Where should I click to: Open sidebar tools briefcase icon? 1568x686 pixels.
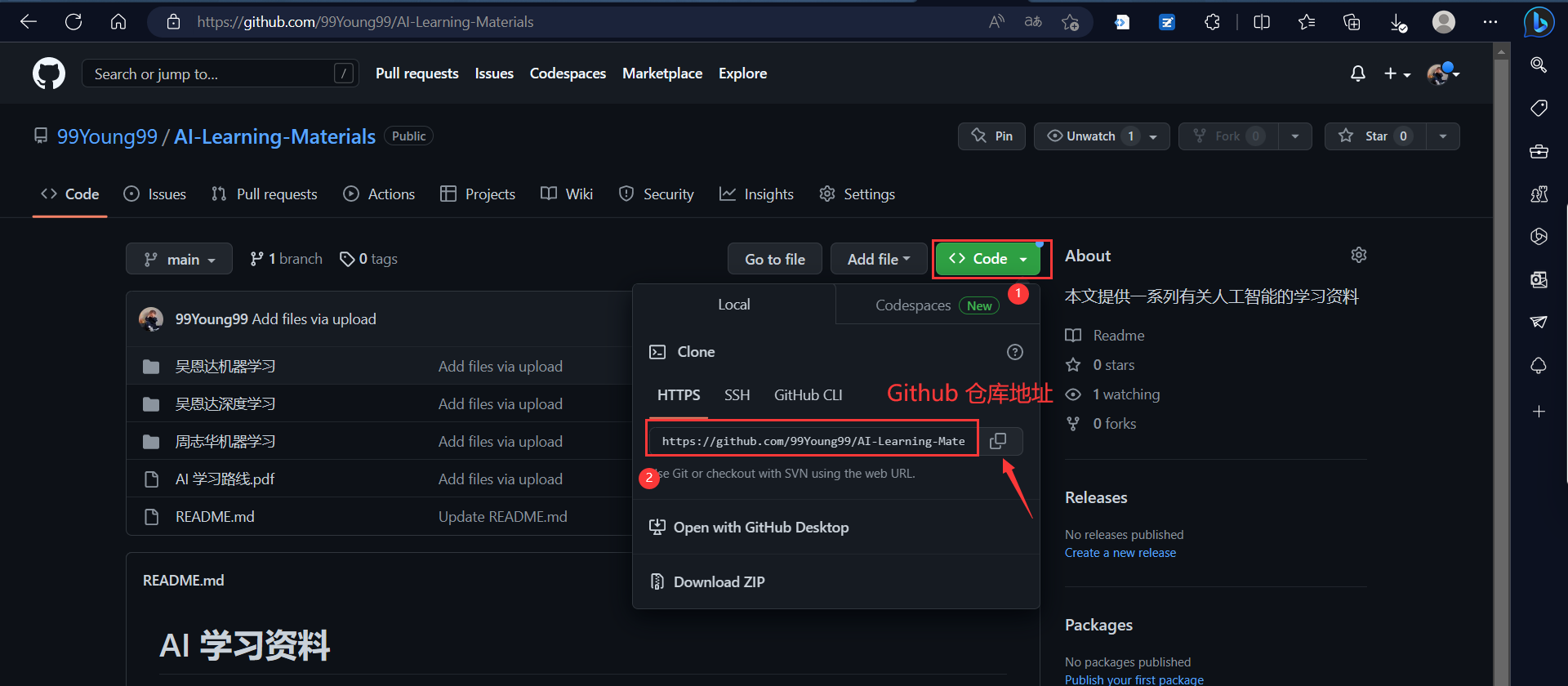1539,151
